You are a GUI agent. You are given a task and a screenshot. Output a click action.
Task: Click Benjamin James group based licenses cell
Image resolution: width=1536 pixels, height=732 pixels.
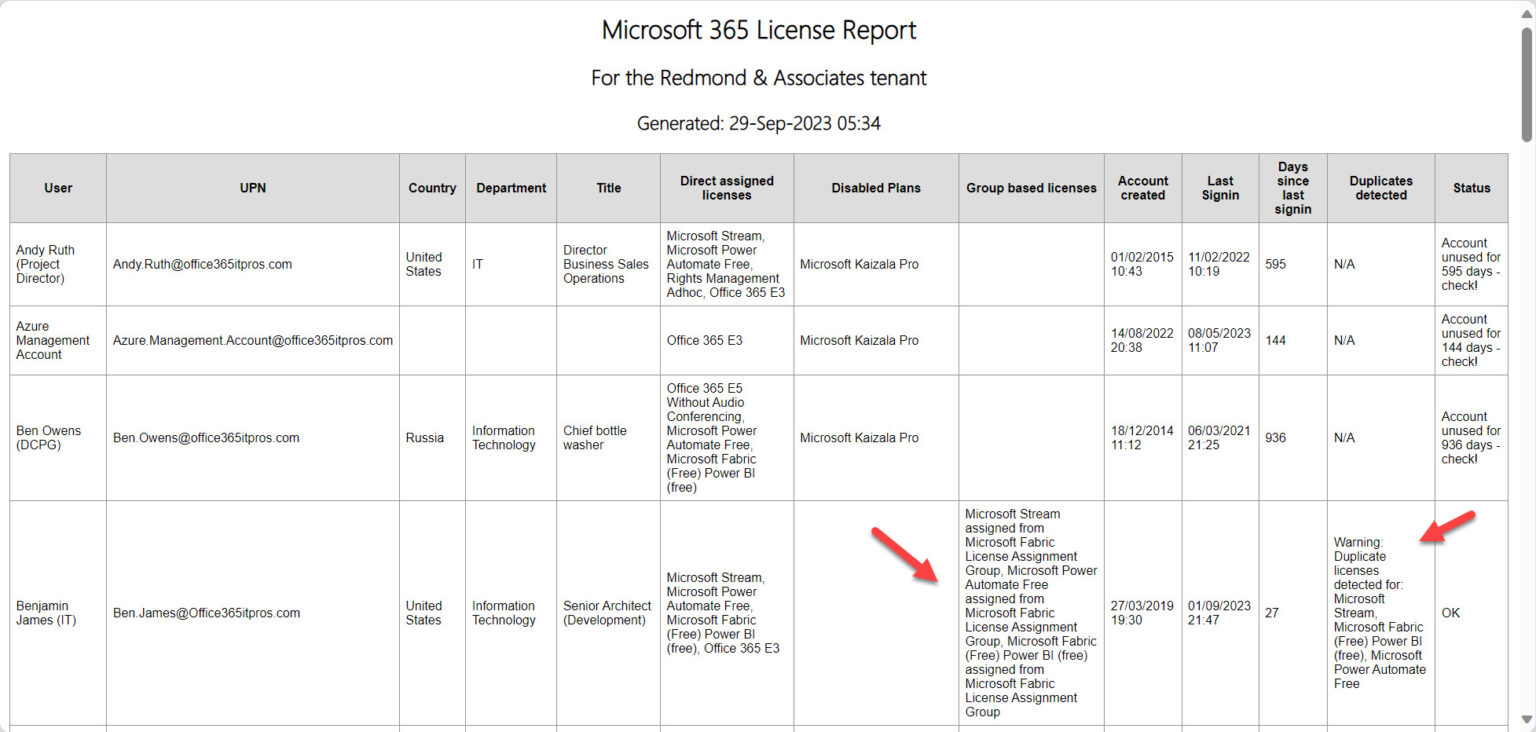click(1030, 613)
